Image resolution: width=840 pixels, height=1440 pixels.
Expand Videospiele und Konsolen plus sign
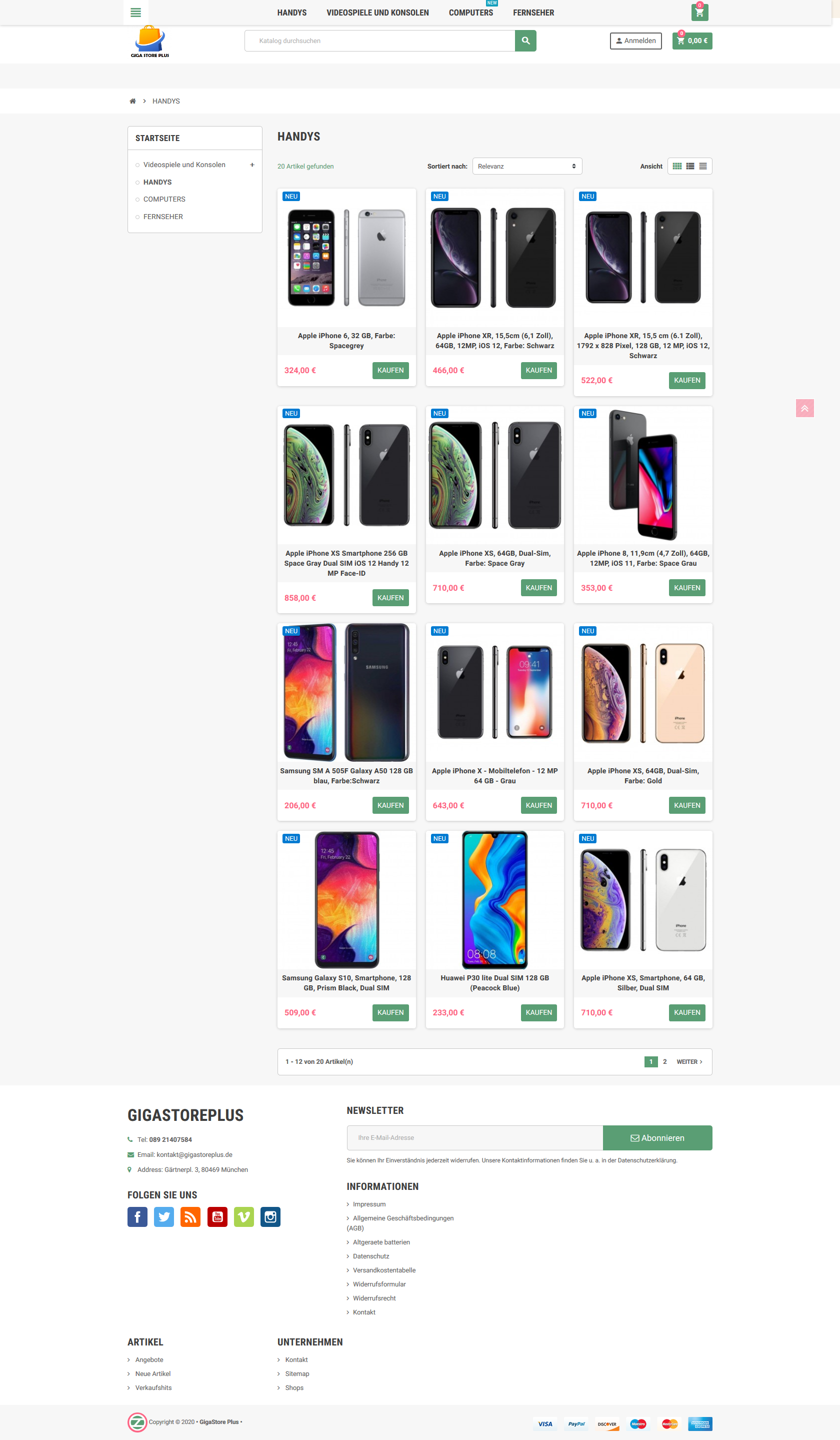pyautogui.click(x=252, y=165)
